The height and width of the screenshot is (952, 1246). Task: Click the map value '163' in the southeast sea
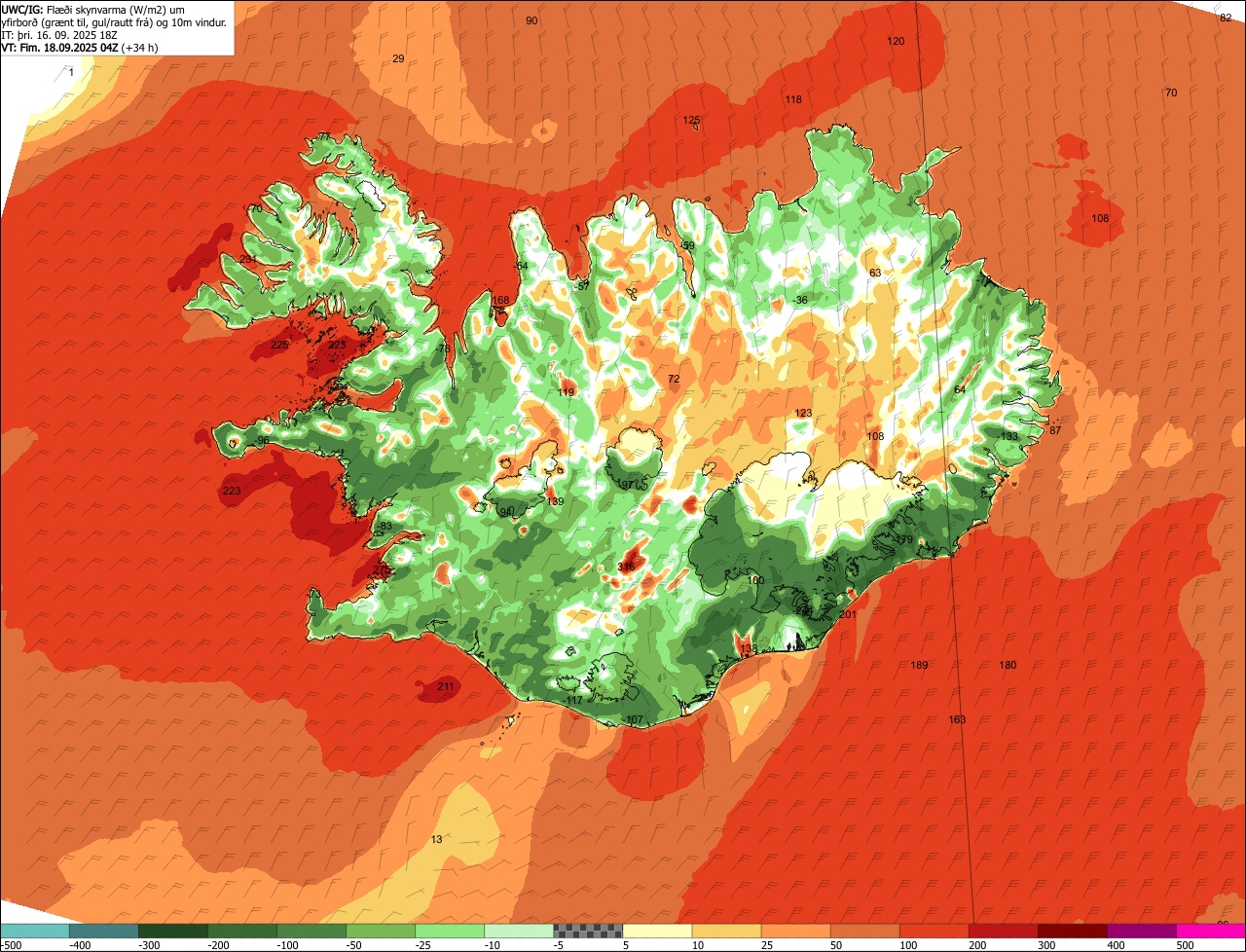(957, 719)
